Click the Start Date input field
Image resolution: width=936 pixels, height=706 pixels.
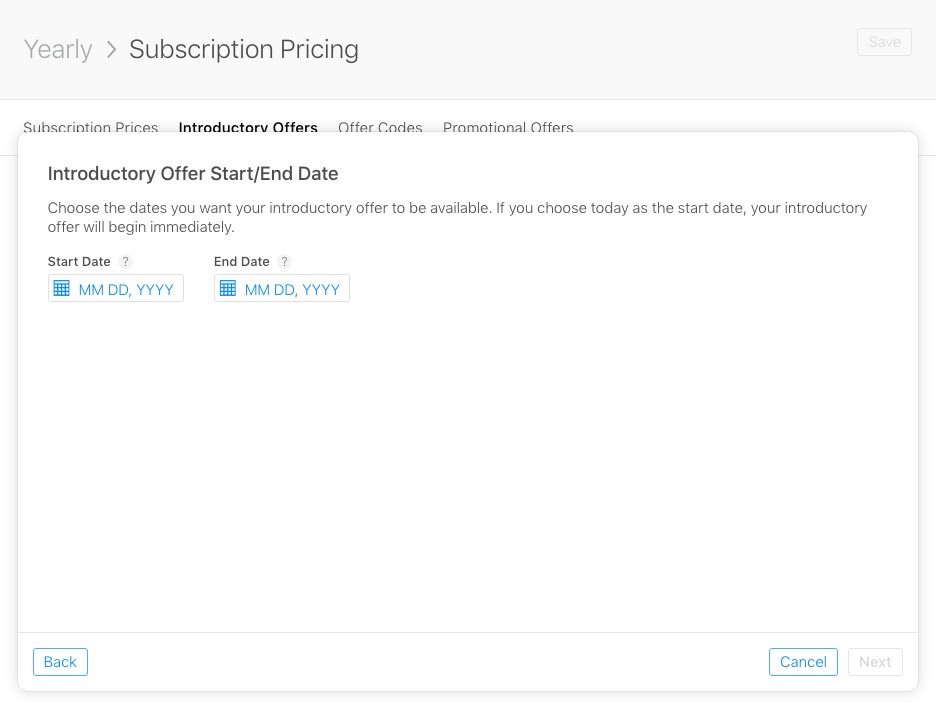pos(126,289)
